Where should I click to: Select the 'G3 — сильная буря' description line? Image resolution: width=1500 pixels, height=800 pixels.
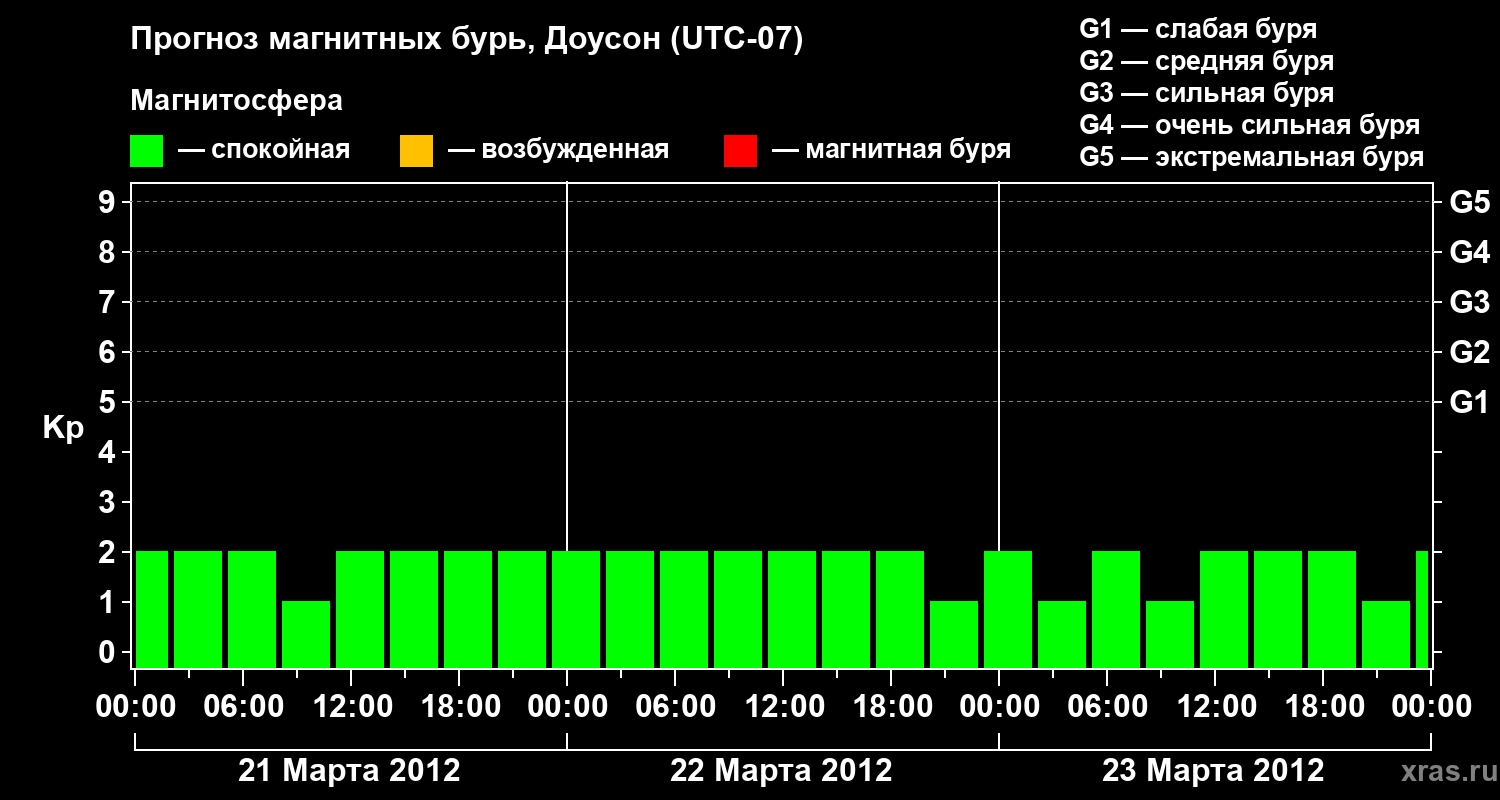pyautogui.click(x=1206, y=93)
